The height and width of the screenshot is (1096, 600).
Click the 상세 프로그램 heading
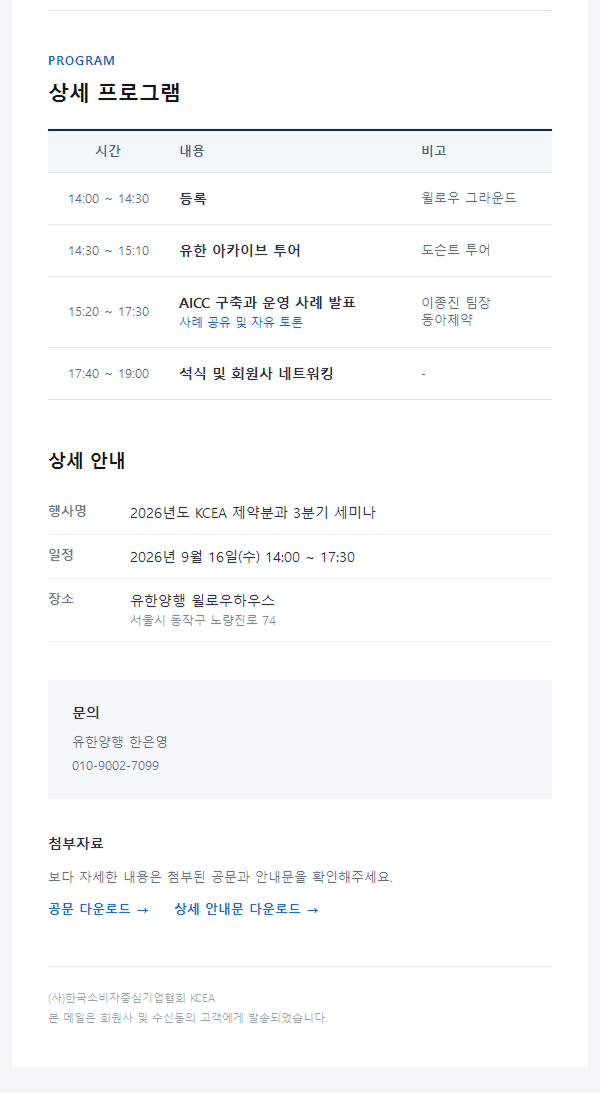point(115,92)
